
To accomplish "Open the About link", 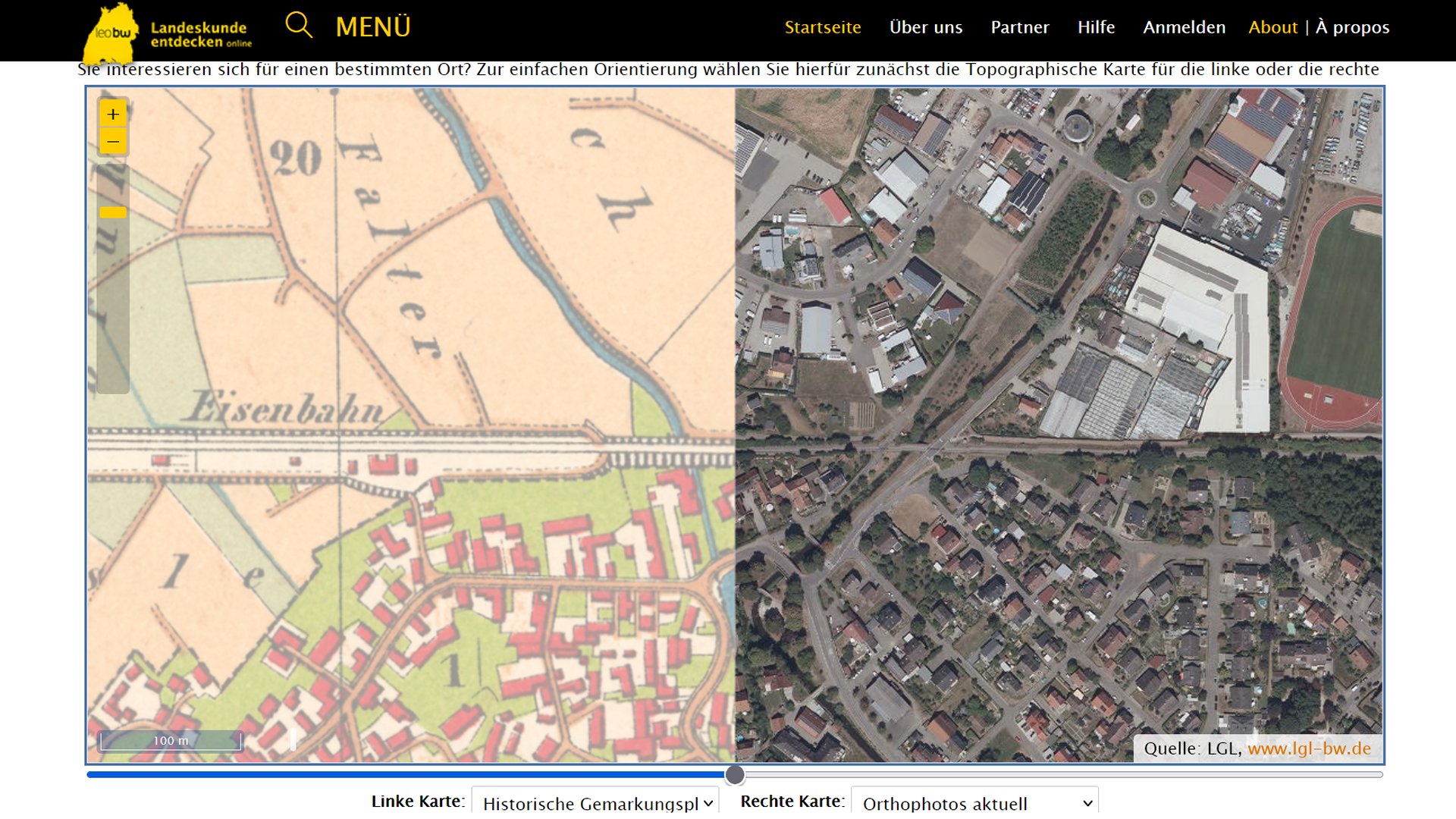I will (1272, 27).
